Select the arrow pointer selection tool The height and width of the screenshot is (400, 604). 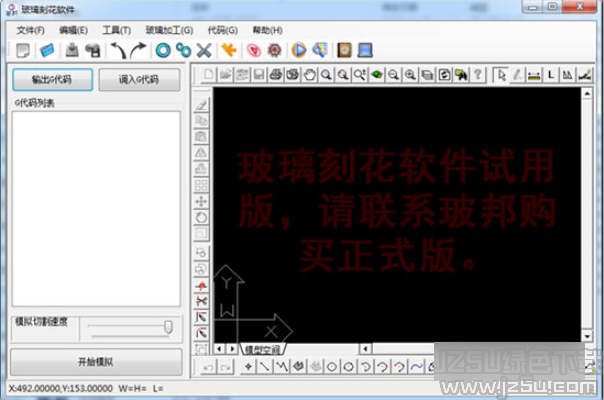tap(501, 74)
